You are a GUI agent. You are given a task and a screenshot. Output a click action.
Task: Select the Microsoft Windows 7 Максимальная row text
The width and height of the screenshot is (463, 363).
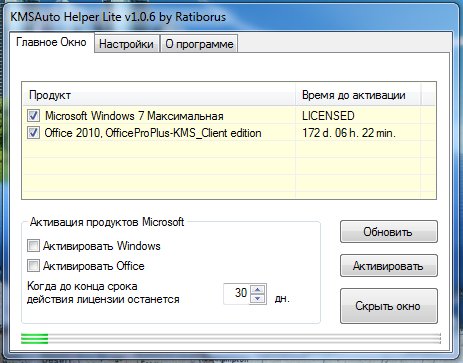coord(134,116)
